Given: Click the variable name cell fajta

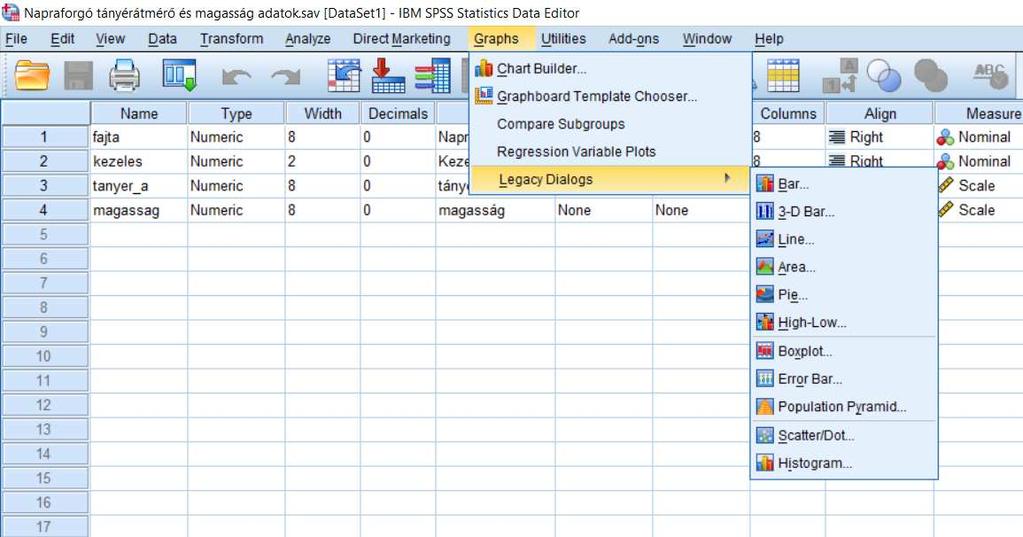Looking at the screenshot, I should [x=139, y=137].
